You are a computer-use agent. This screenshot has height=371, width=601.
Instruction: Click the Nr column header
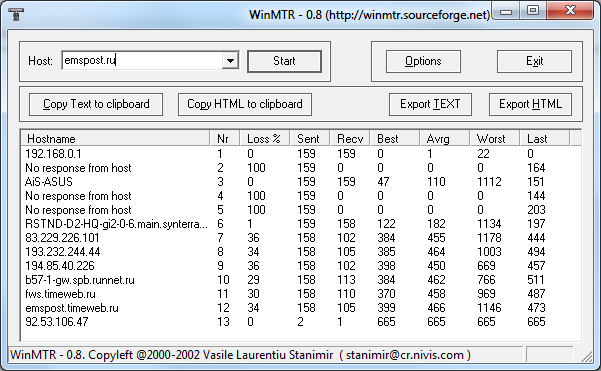(225, 138)
